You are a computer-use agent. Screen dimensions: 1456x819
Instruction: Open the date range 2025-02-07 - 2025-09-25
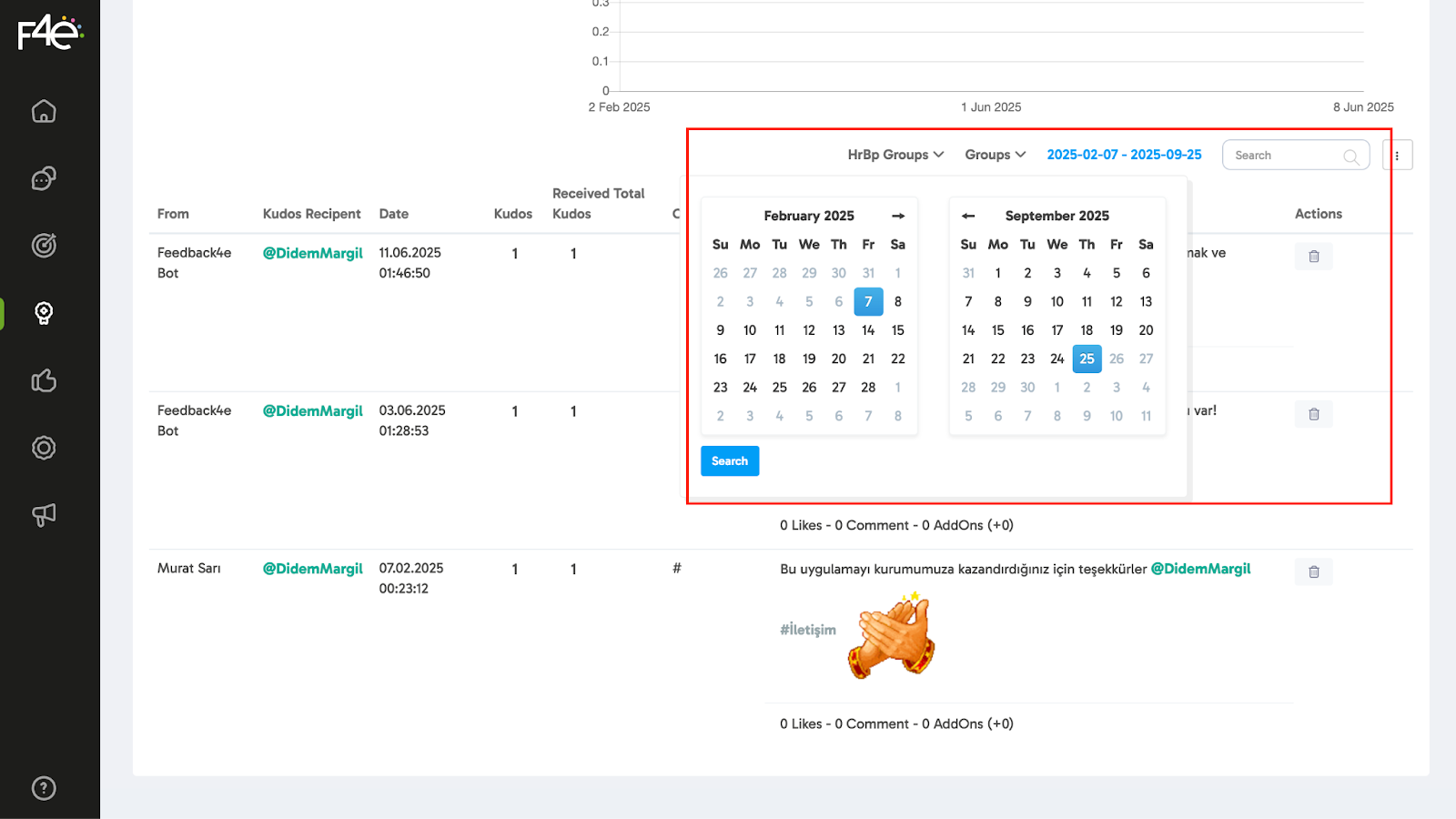[1124, 155]
